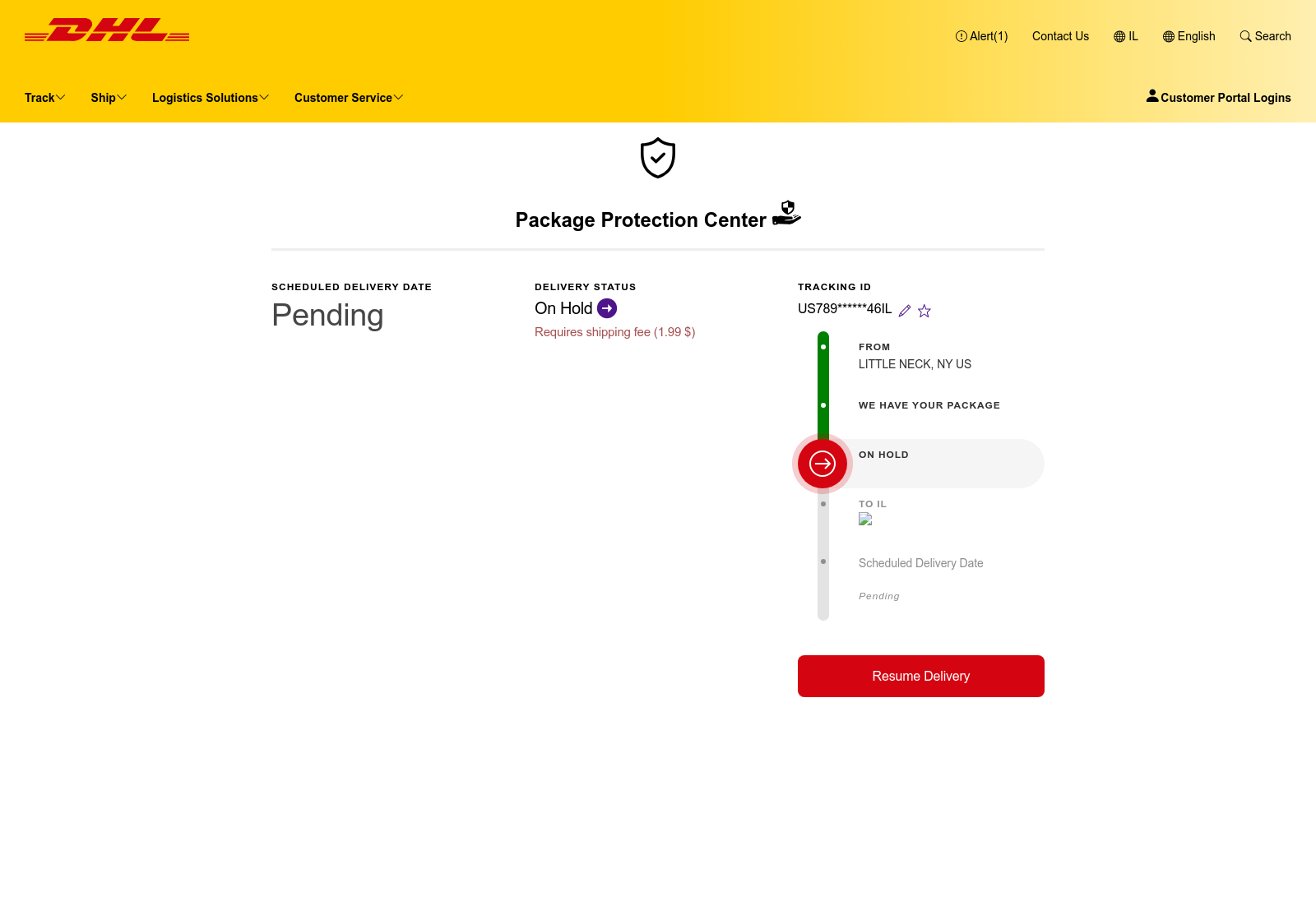The height and width of the screenshot is (915, 1316).
Task: Click the shield checkmark icon
Action: click(658, 158)
